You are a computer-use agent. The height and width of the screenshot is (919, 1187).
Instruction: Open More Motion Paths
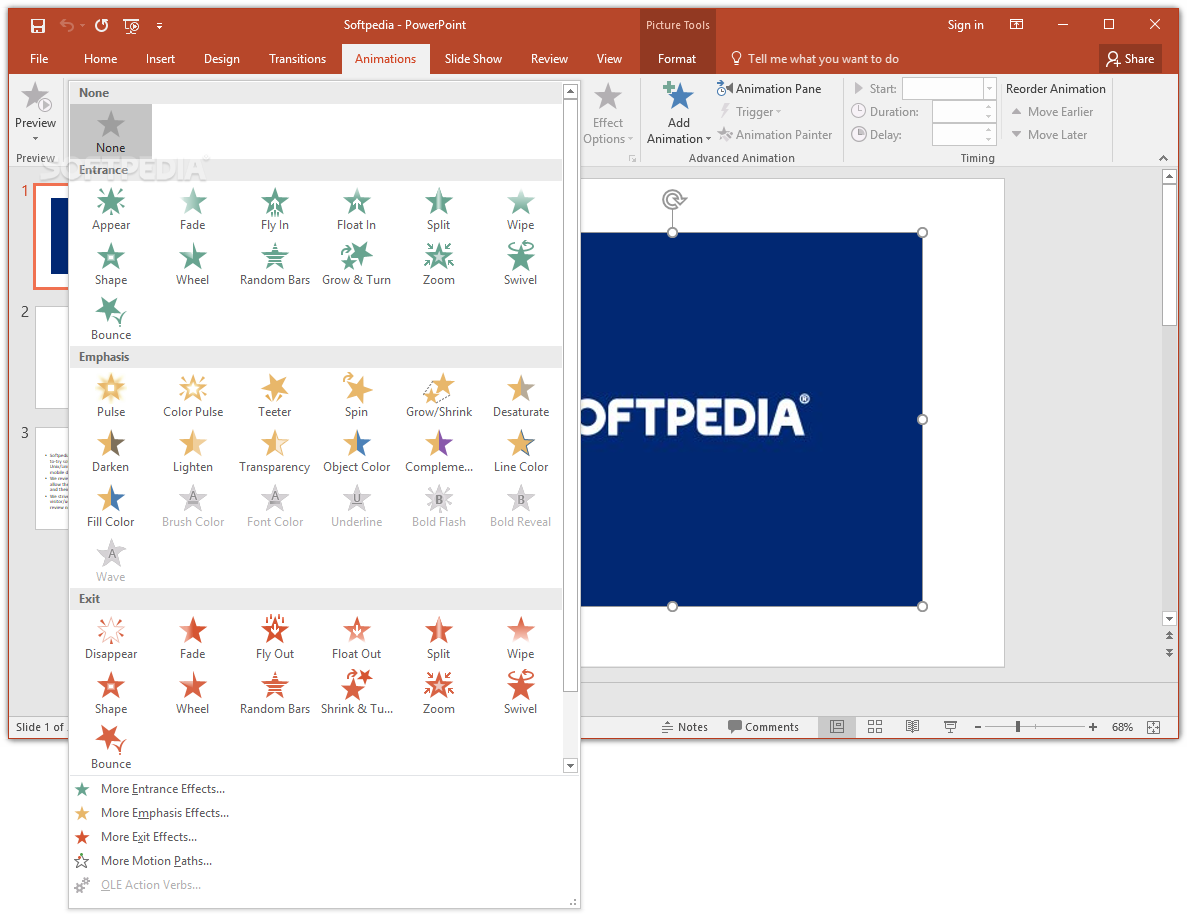(156, 861)
